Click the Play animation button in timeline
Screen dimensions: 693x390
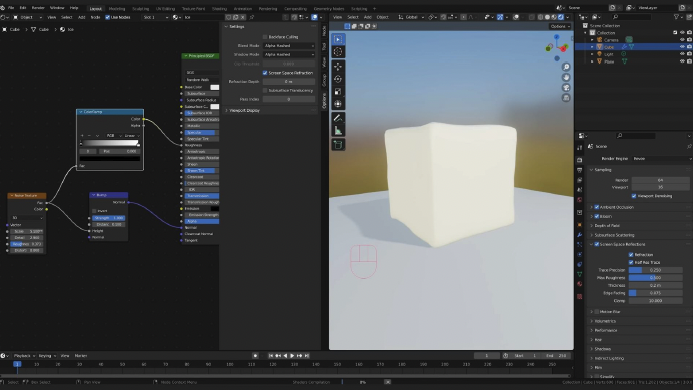pos(292,356)
